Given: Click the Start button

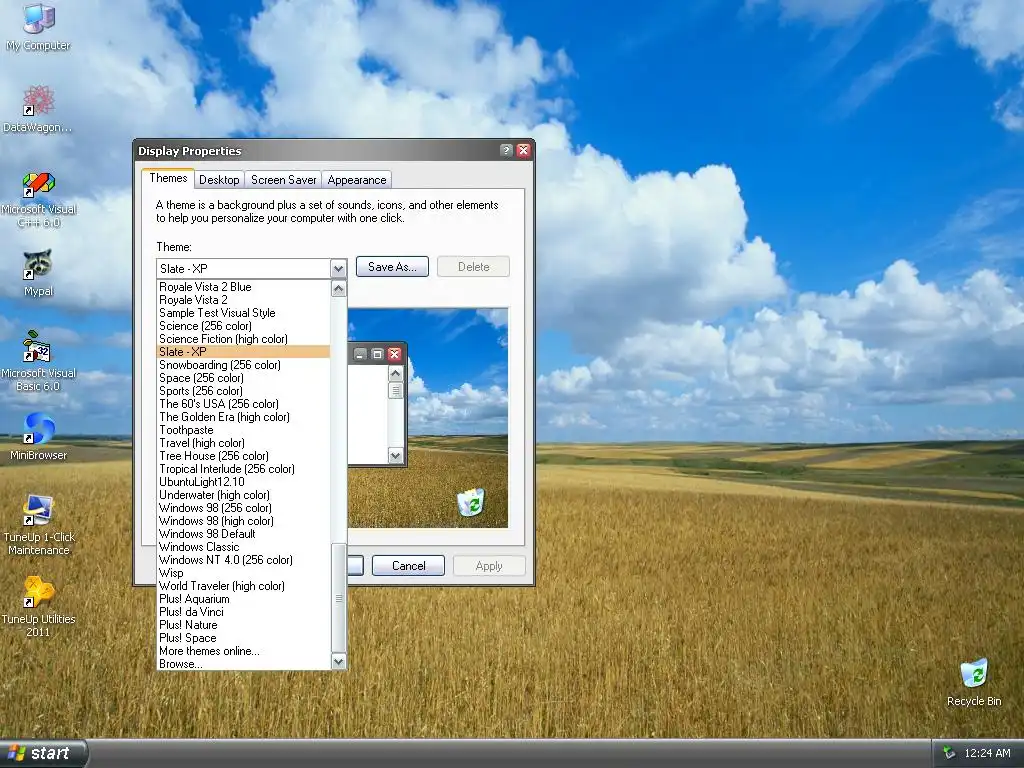Looking at the screenshot, I should click(x=42, y=754).
